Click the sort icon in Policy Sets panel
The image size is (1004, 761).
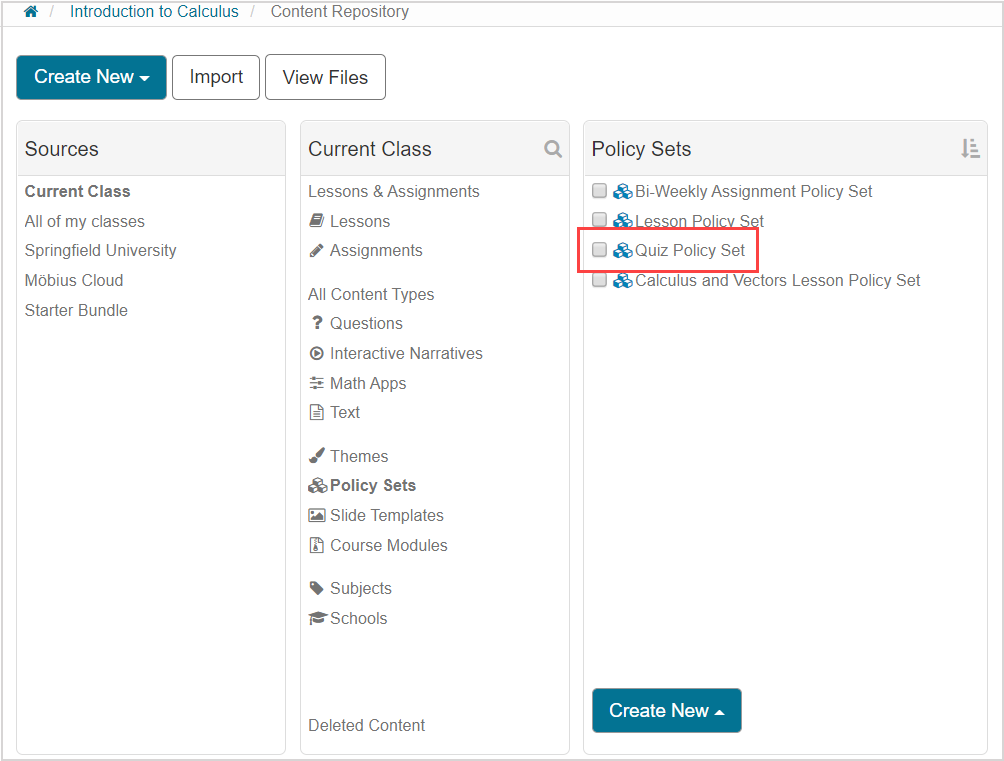969,148
